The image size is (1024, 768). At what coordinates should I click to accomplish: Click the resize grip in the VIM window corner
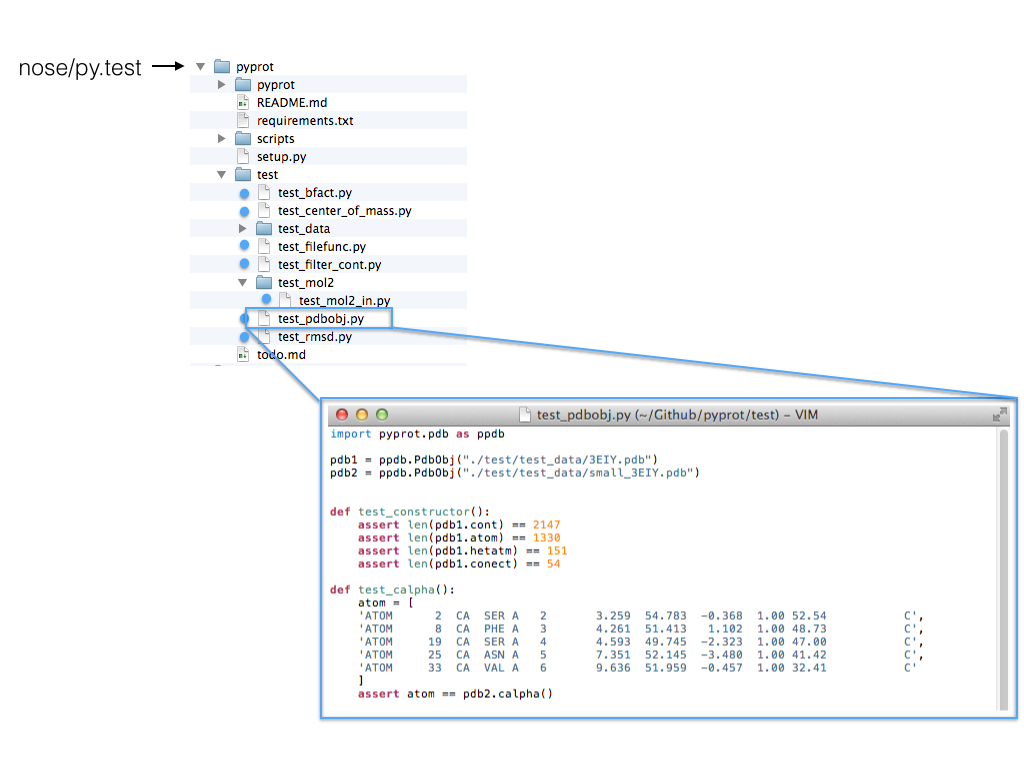pos(1001,414)
